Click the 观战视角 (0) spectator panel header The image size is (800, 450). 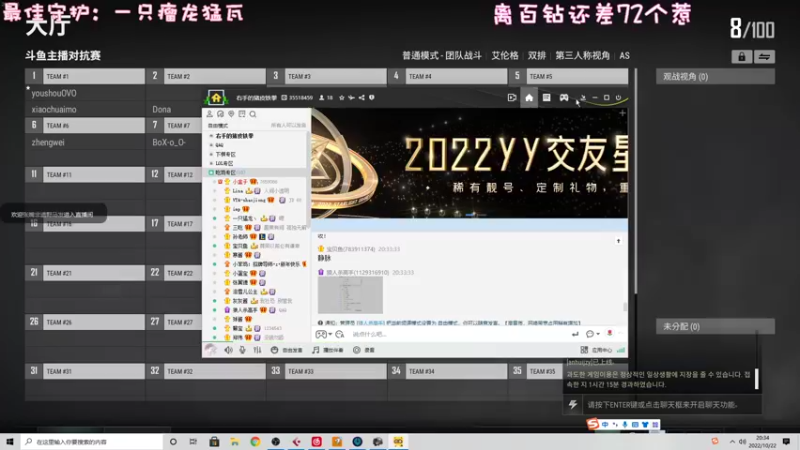click(715, 77)
